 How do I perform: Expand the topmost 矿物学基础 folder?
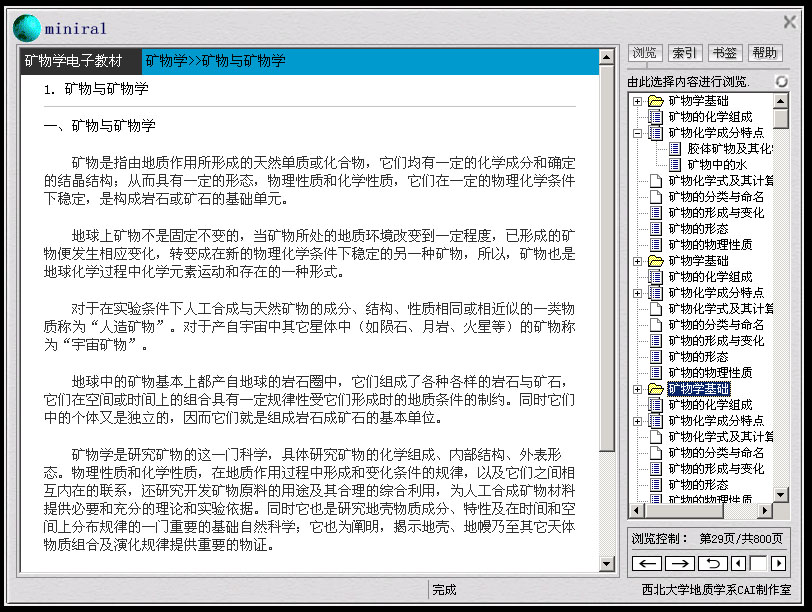point(637,101)
